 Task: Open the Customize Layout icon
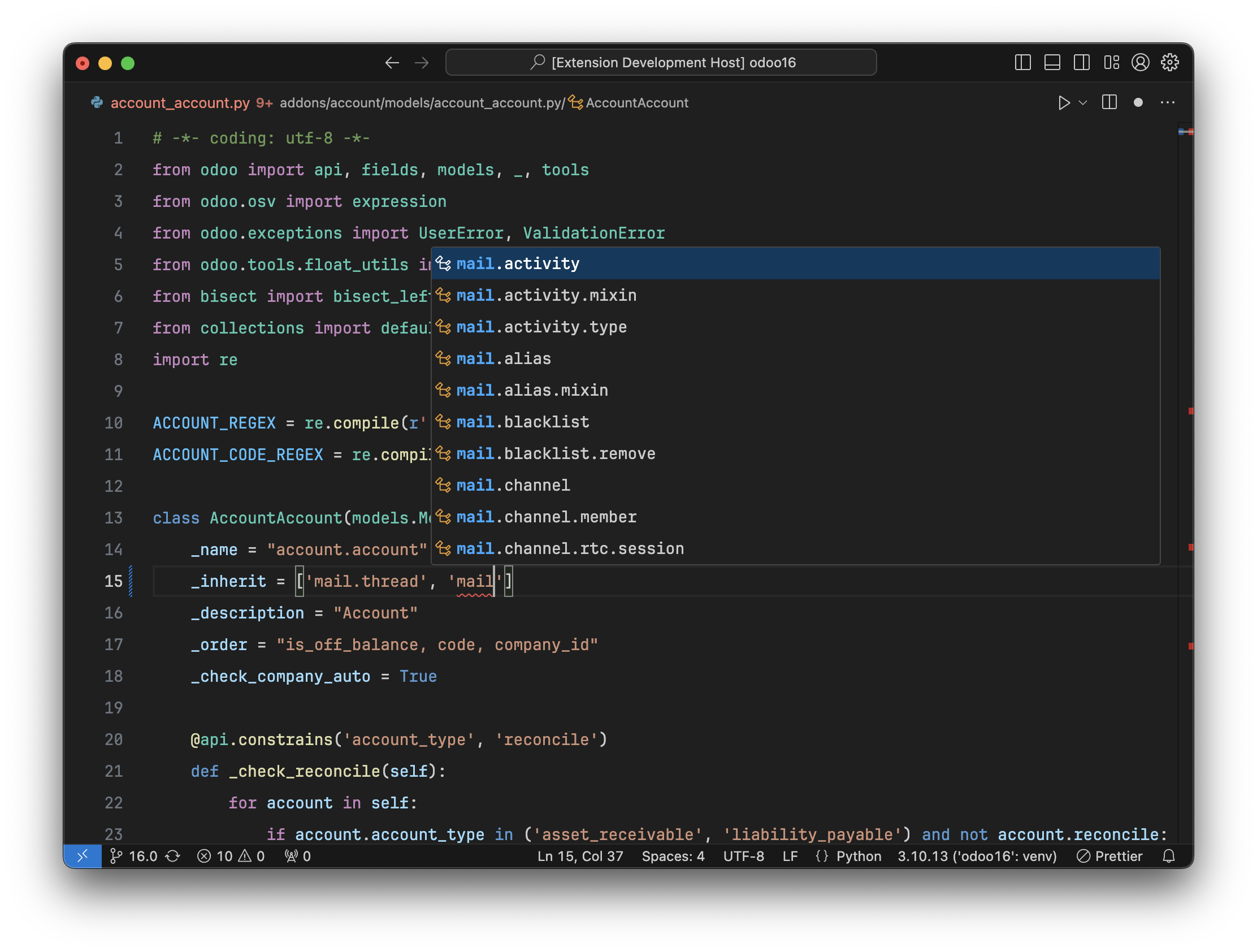pyautogui.click(x=1111, y=63)
